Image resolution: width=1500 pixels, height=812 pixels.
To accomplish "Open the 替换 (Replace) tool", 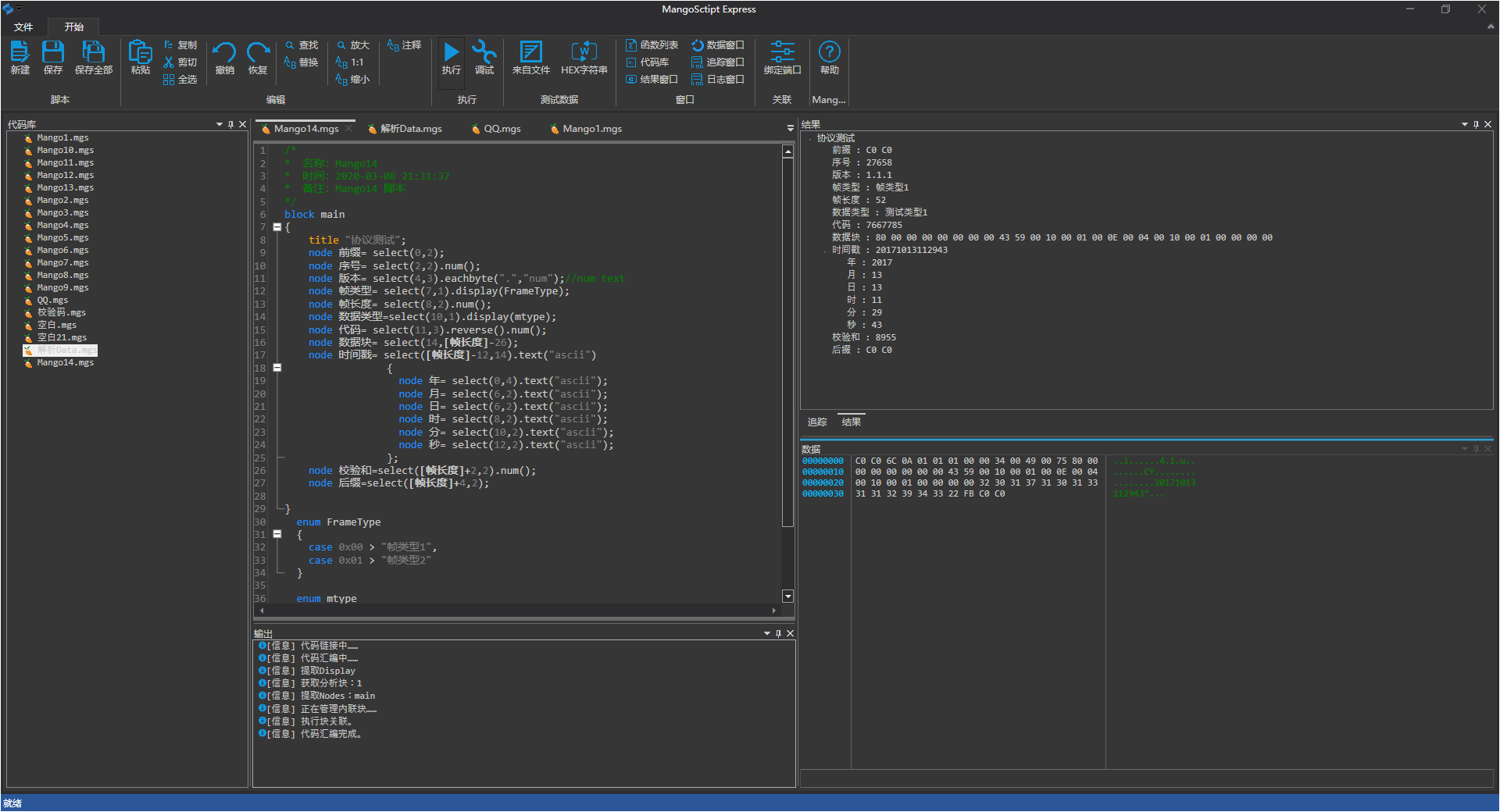I will pos(302,62).
